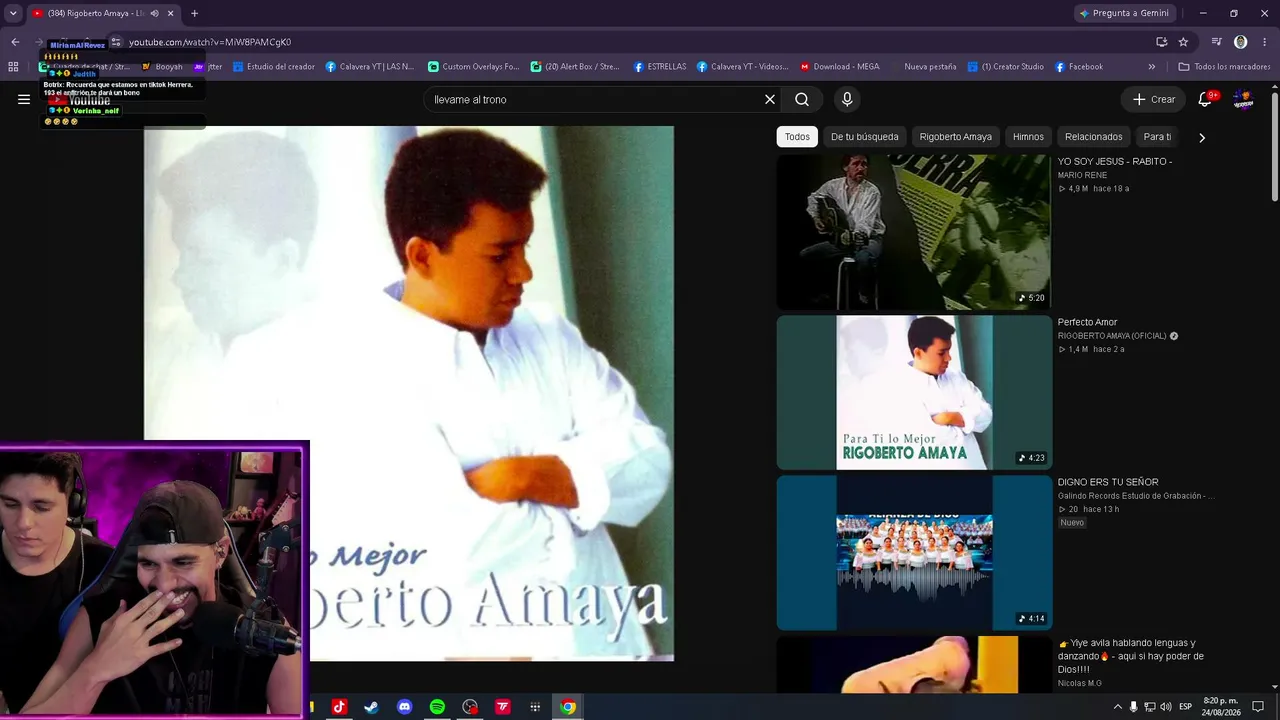Clear the YouTube search box text

[x=770, y=99]
